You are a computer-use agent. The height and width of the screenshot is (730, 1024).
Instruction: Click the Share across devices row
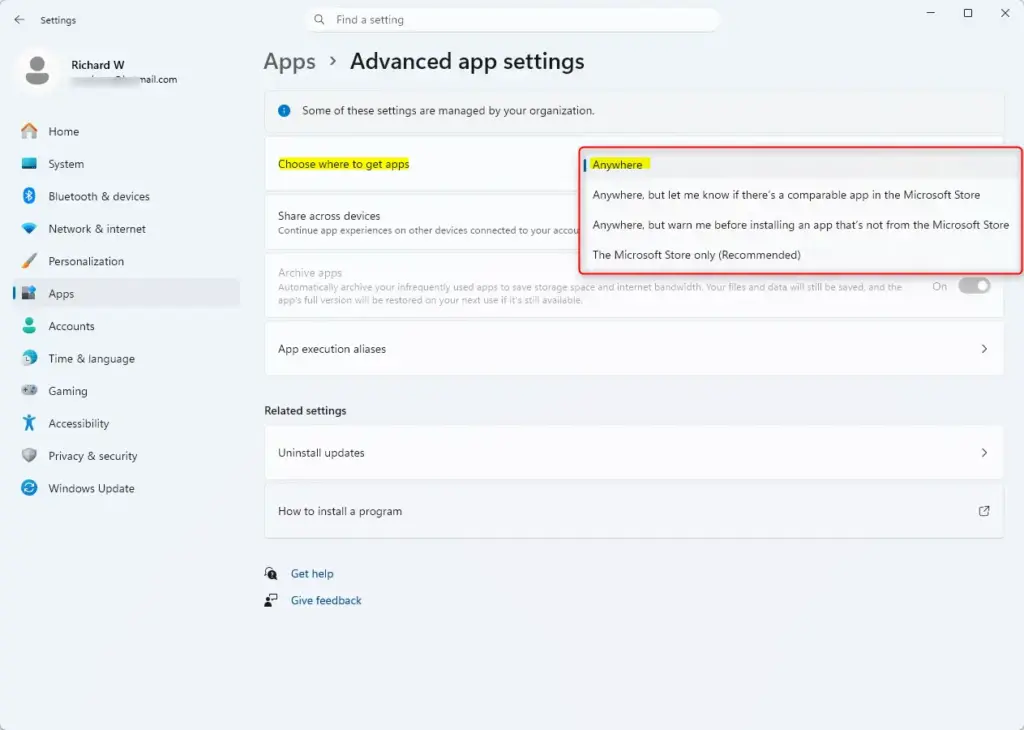pos(422,222)
